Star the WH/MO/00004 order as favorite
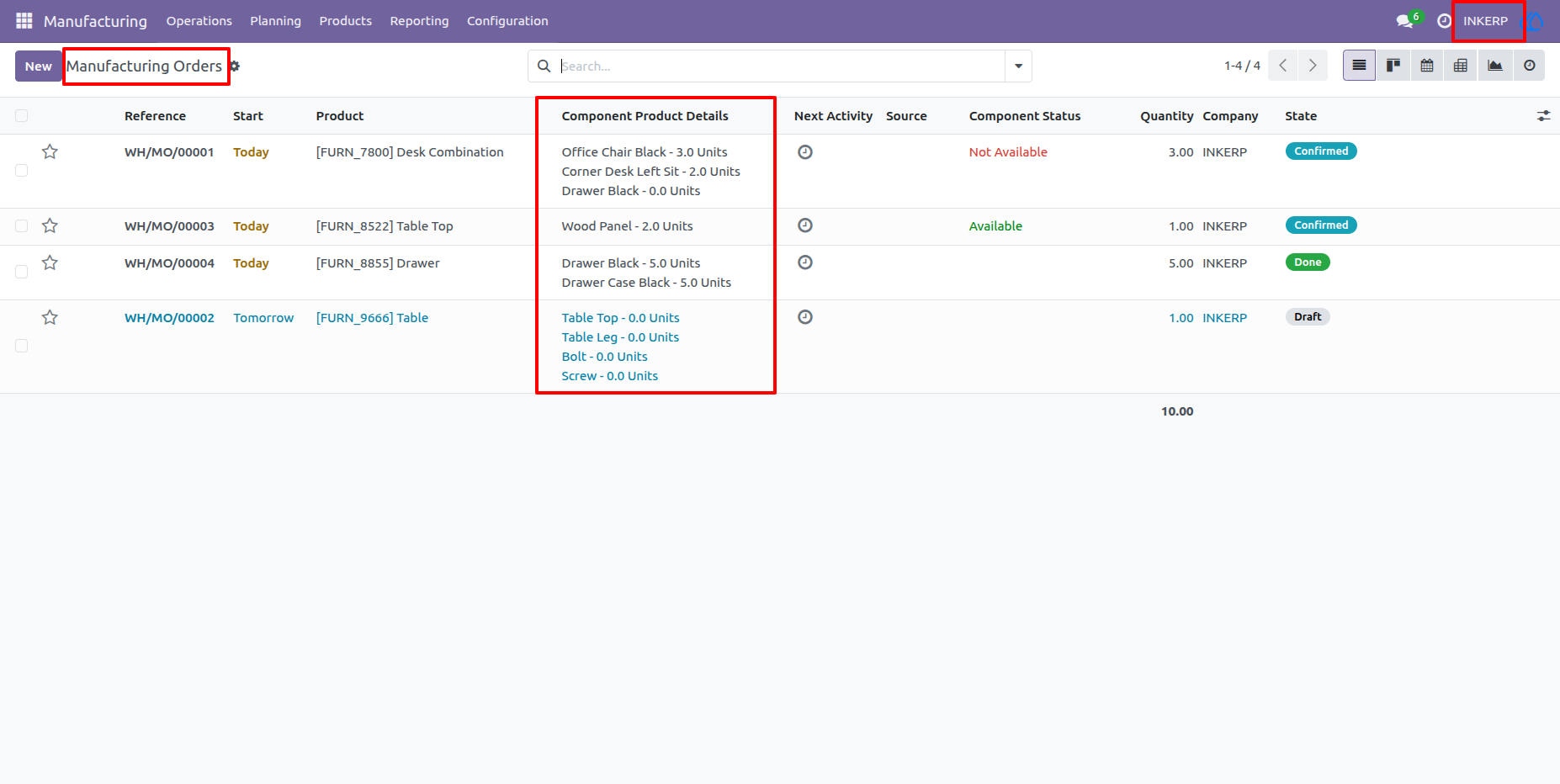Image resolution: width=1560 pixels, height=784 pixels. 50,262
